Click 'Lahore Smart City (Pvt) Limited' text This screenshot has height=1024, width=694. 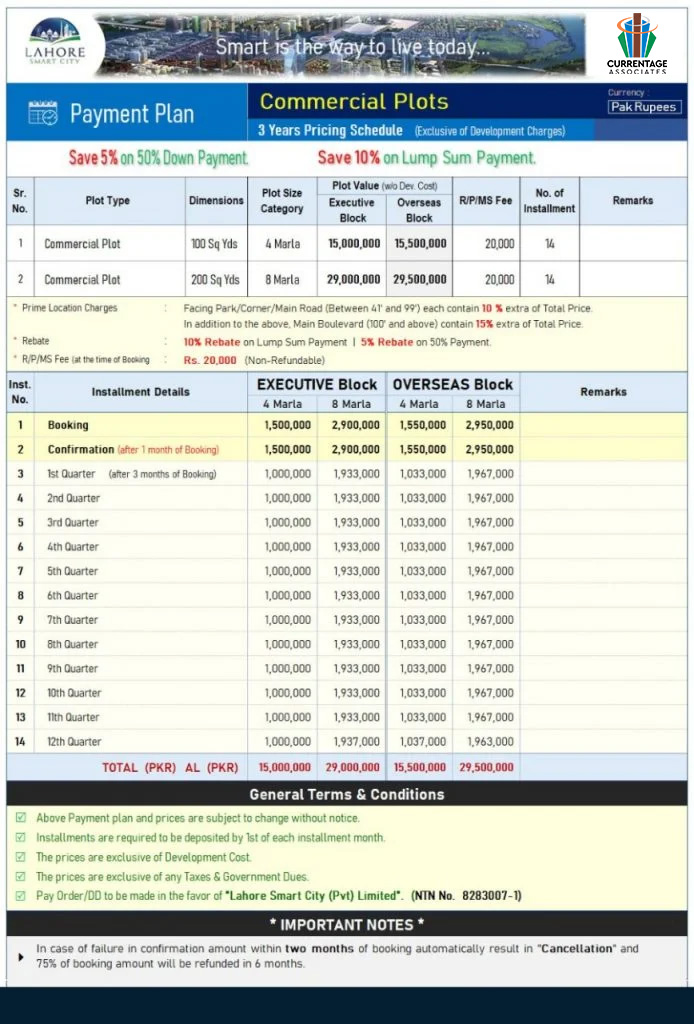coord(313,895)
